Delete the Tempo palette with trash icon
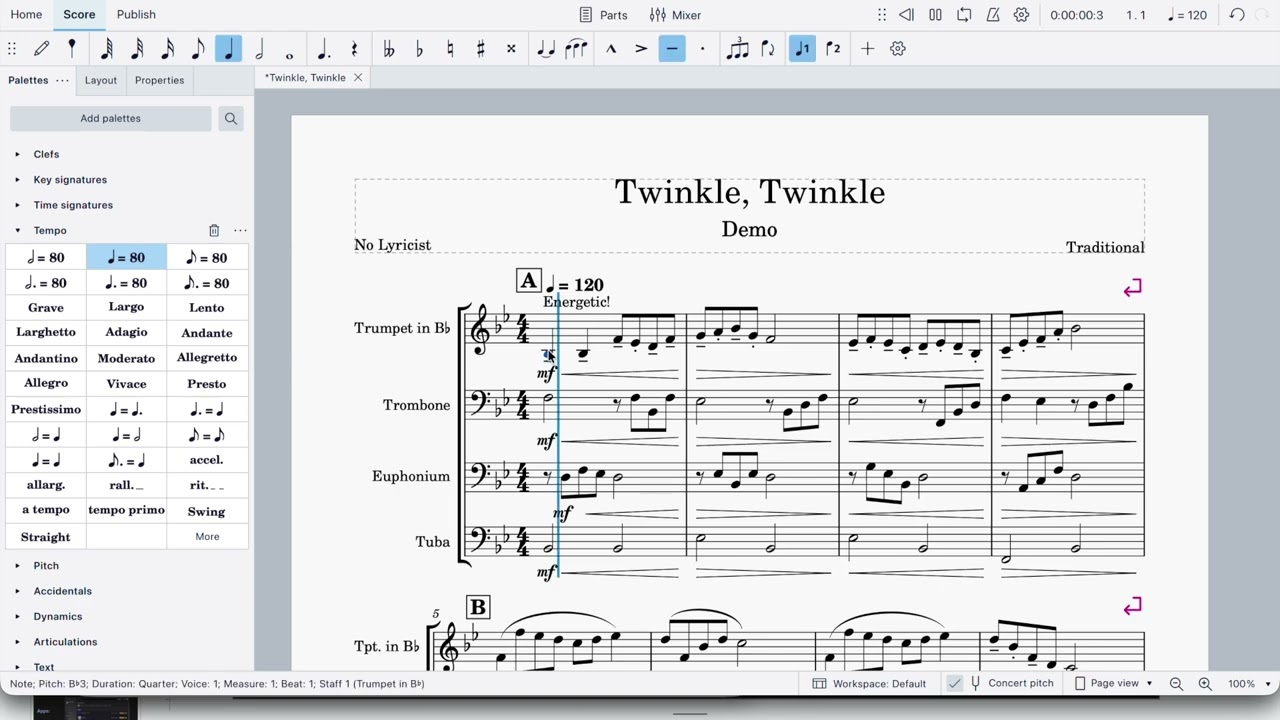1280x720 pixels. click(x=214, y=230)
